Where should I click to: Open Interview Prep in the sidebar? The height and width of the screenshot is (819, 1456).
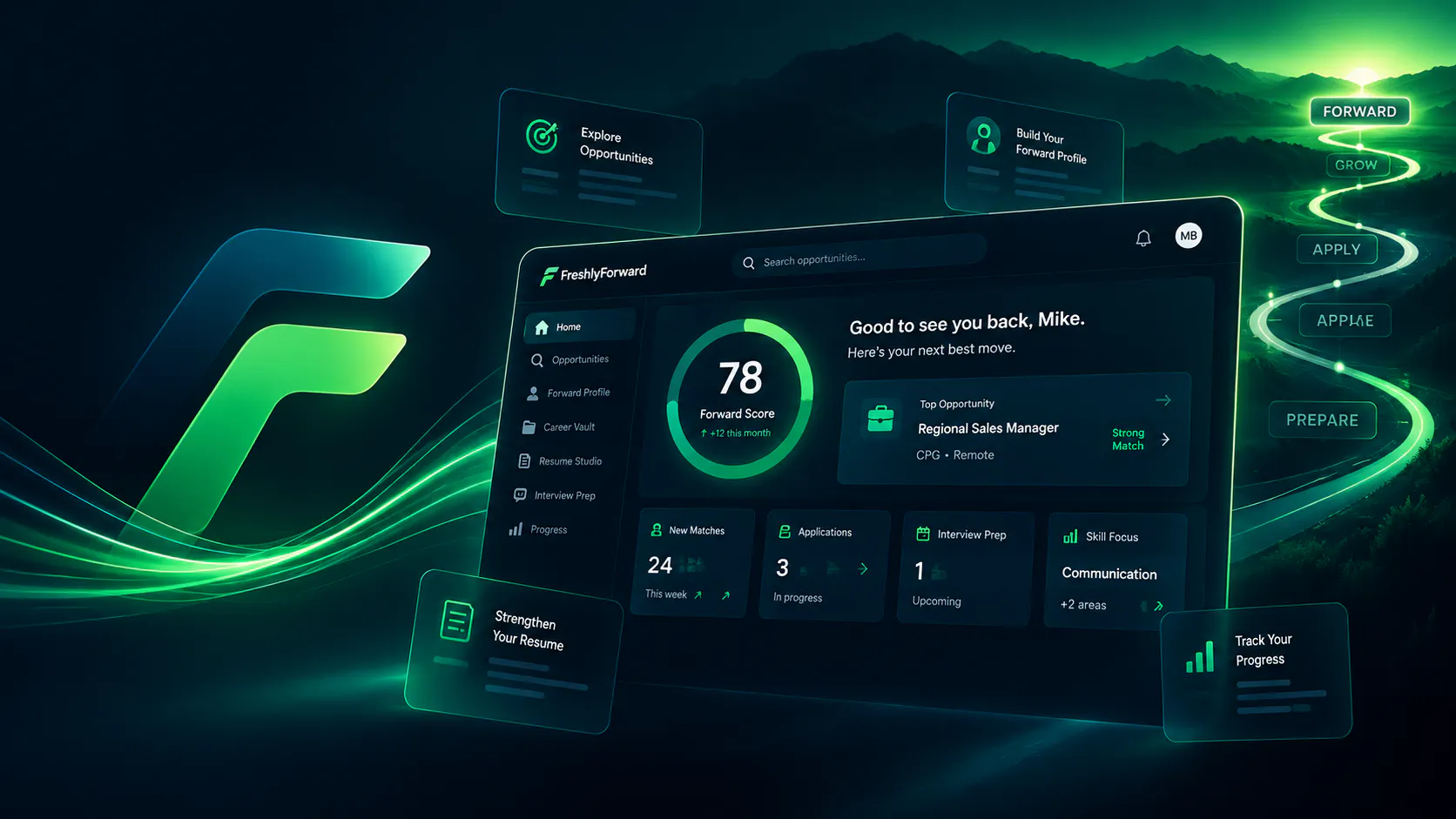[555, 495]
